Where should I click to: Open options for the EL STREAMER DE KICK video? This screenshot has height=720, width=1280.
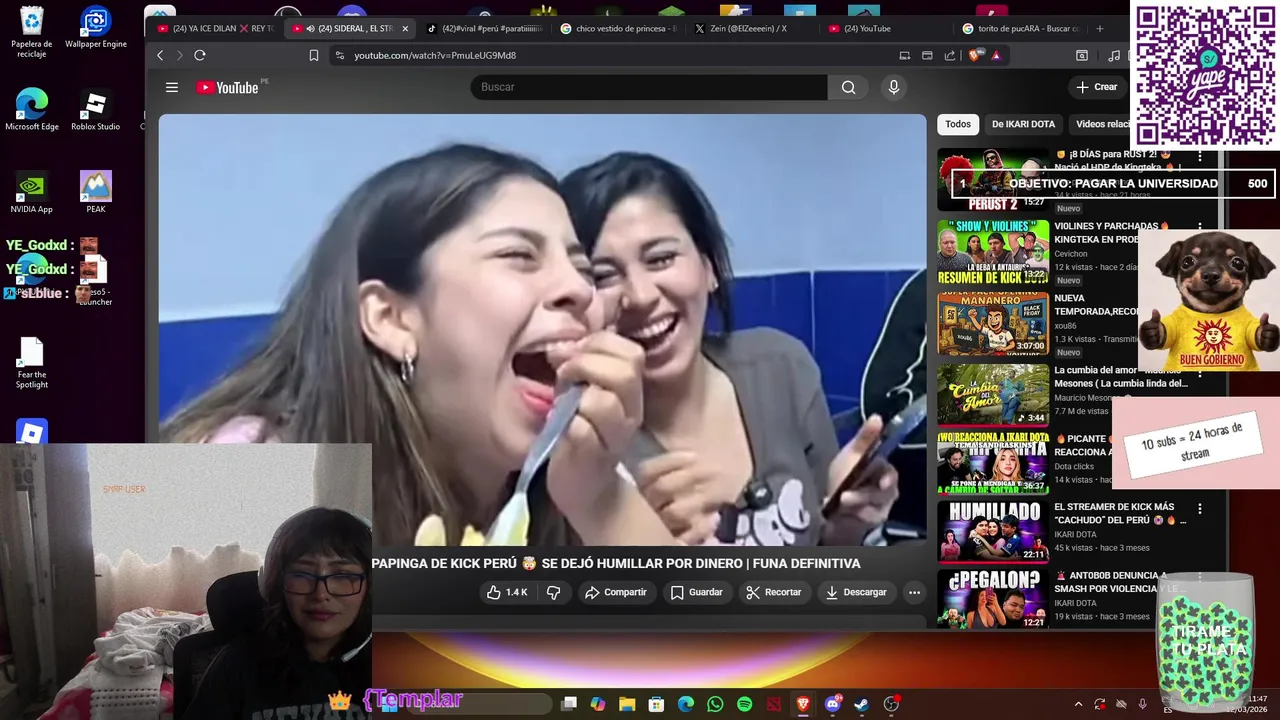[1200, 509]
